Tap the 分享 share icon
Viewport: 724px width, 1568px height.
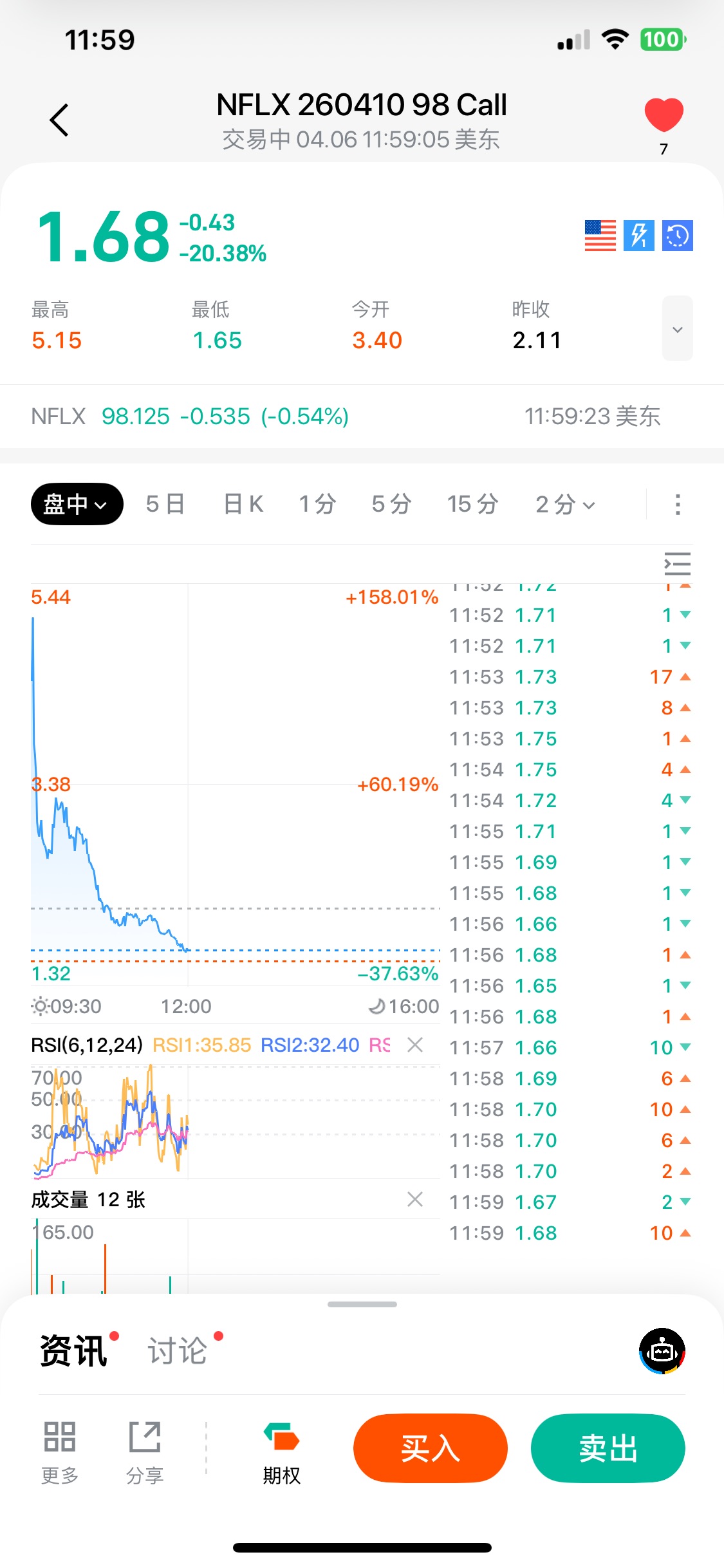145,1437
